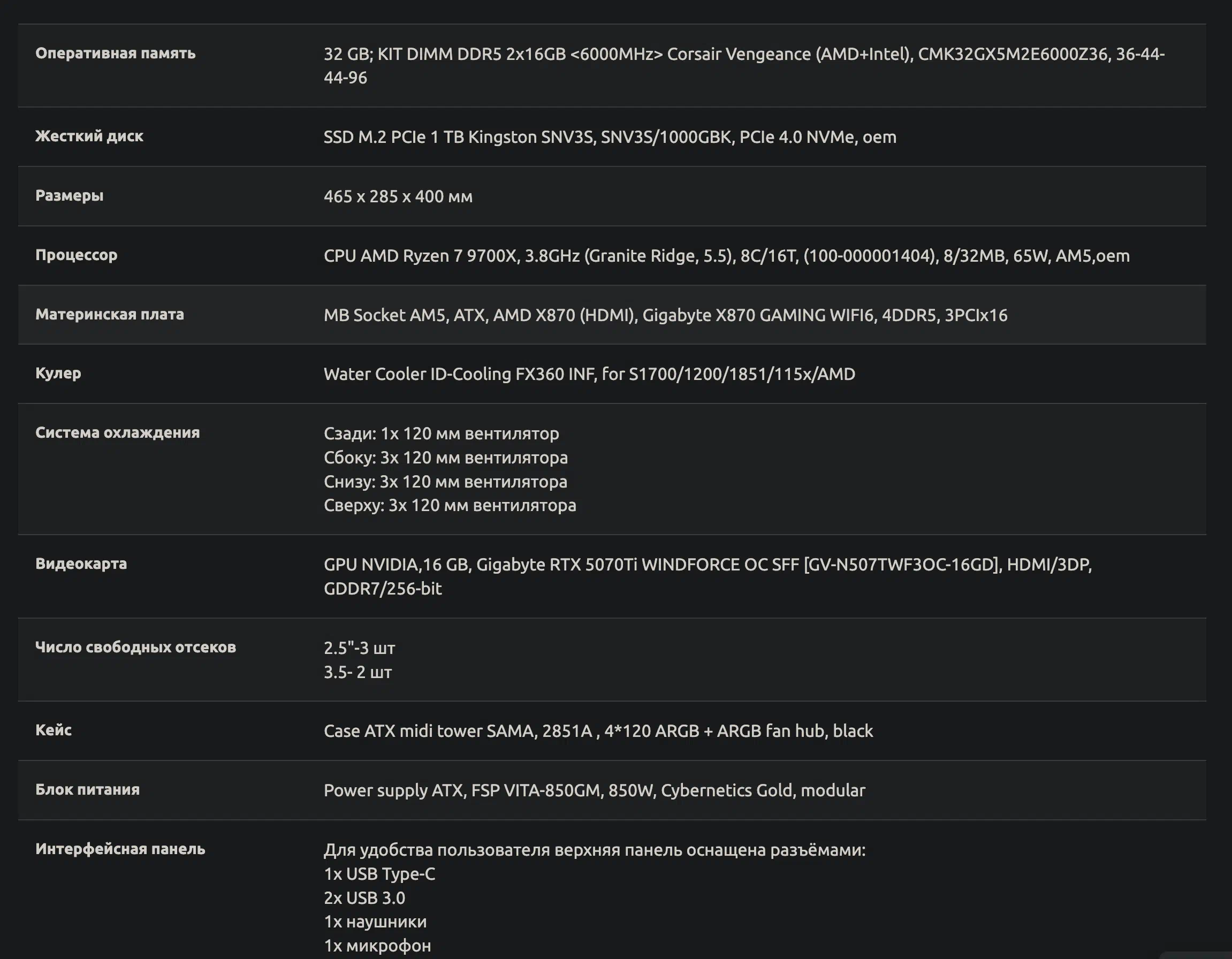Select the 'Блок питания' label
This screenshot has width=1232, height=959.
click(x=87, y=789)
